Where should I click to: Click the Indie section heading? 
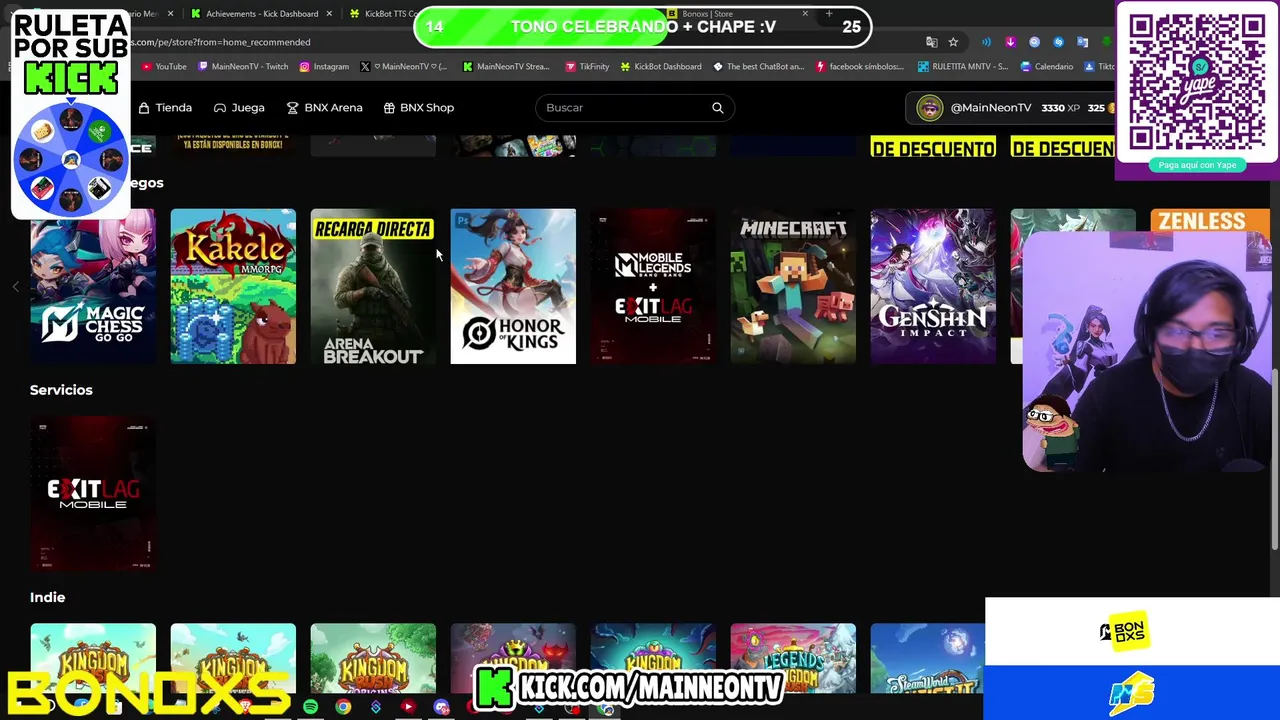(x=47, y=597)
